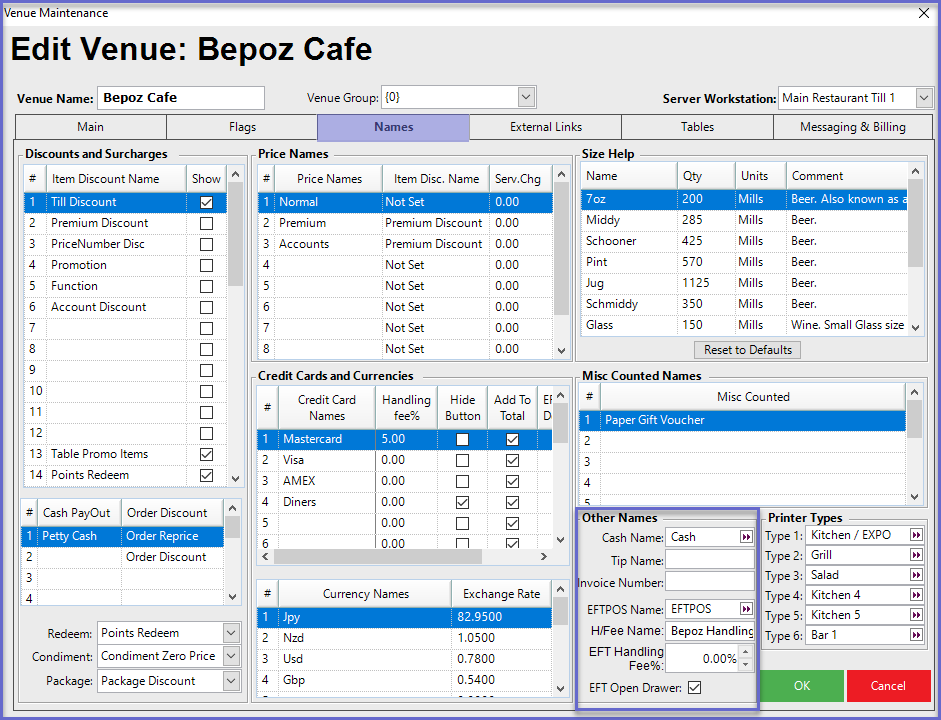
Task: Click arrow icon for Printer Type 1
Action: pos(916,536)
